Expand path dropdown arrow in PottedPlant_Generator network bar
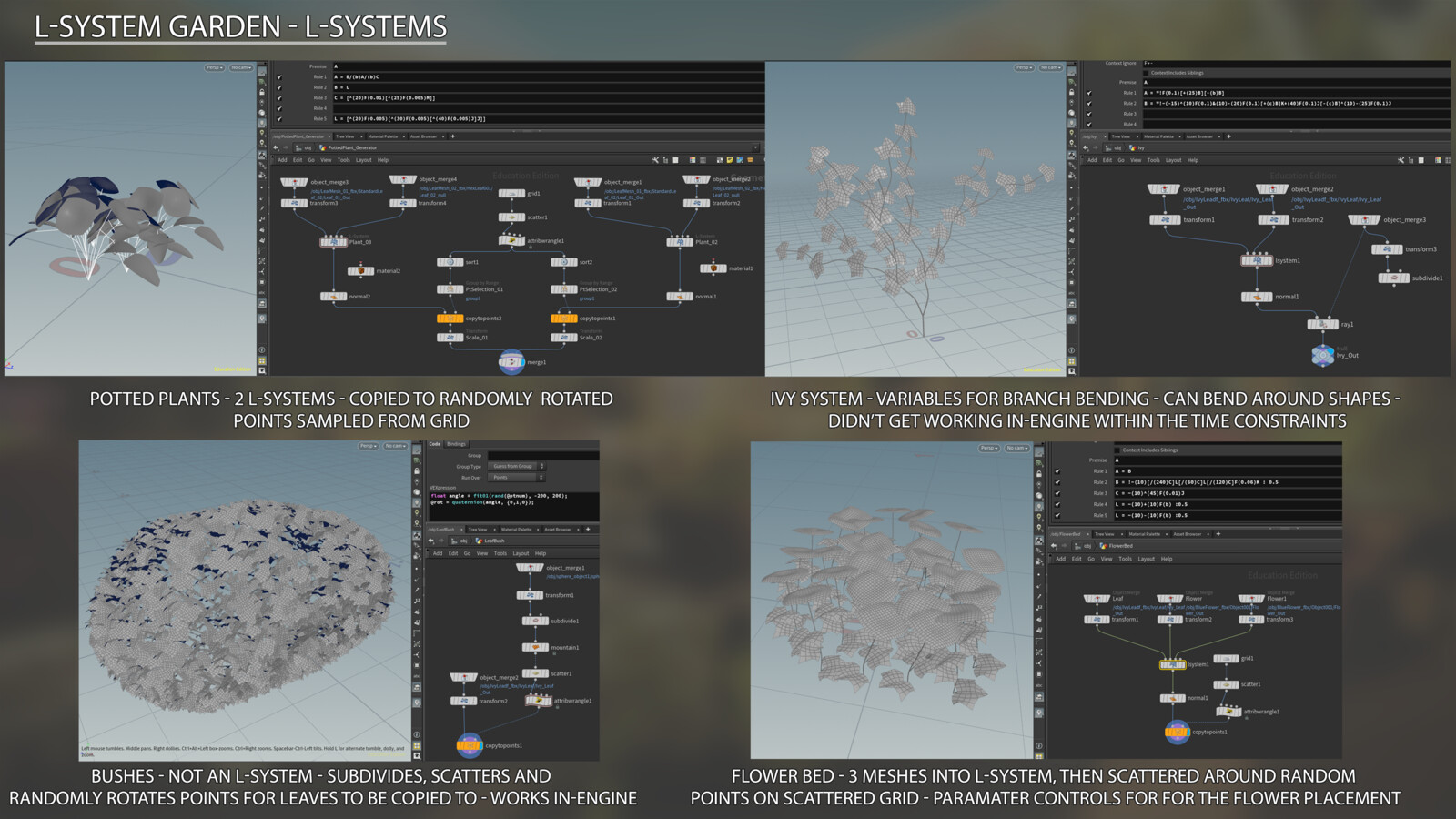The width and height of the screenshot is (1456, 819). coord(755,147)
